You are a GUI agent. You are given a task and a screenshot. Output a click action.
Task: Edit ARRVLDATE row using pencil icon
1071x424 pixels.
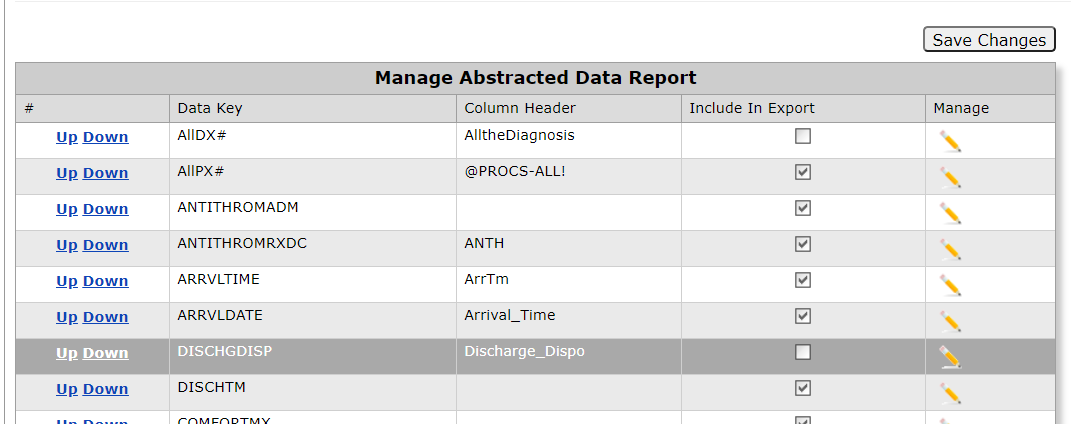(x=950, y=322)
